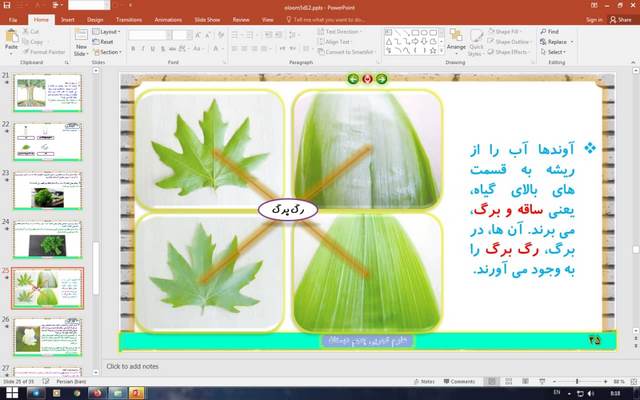This screenshot has height=400, width=640.
Task: Select Normal view in status bar
Action: [x=492, y=381]
